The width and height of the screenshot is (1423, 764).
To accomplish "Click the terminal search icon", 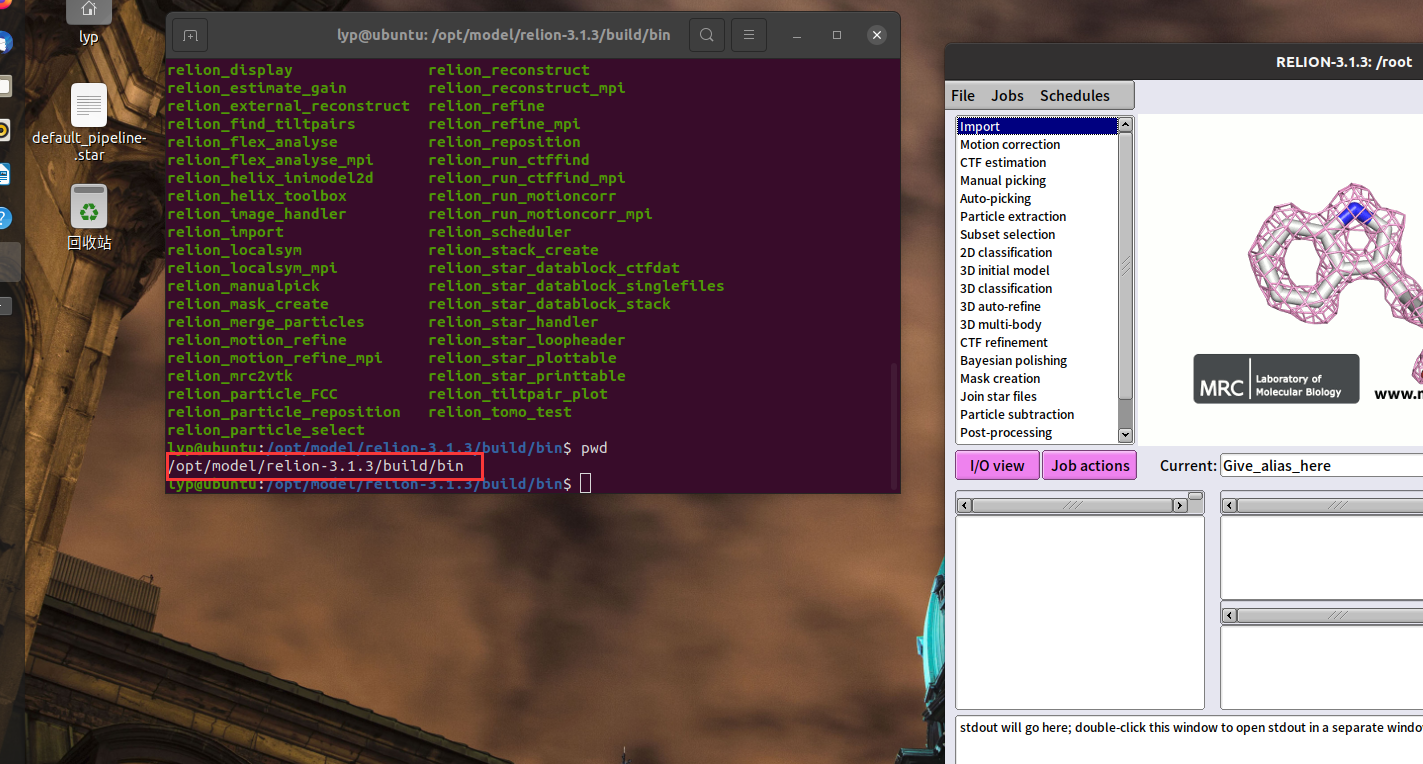I will [706, 34].
